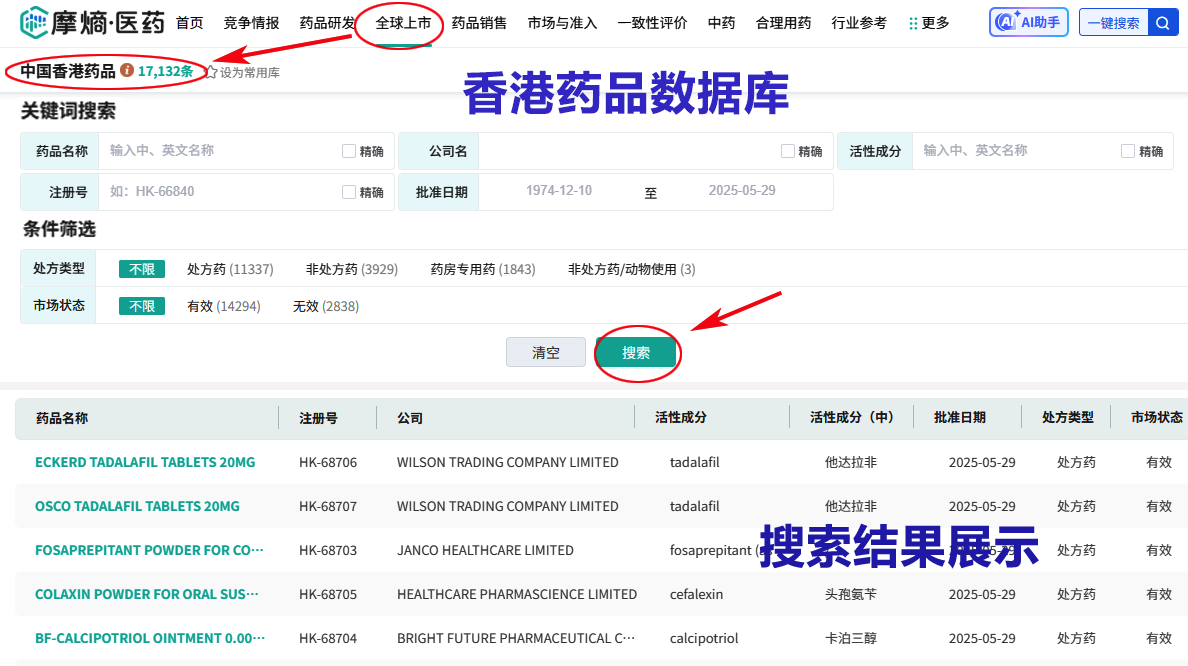Open the 一致性评价 menu
1188x666 pixels.
652,23
